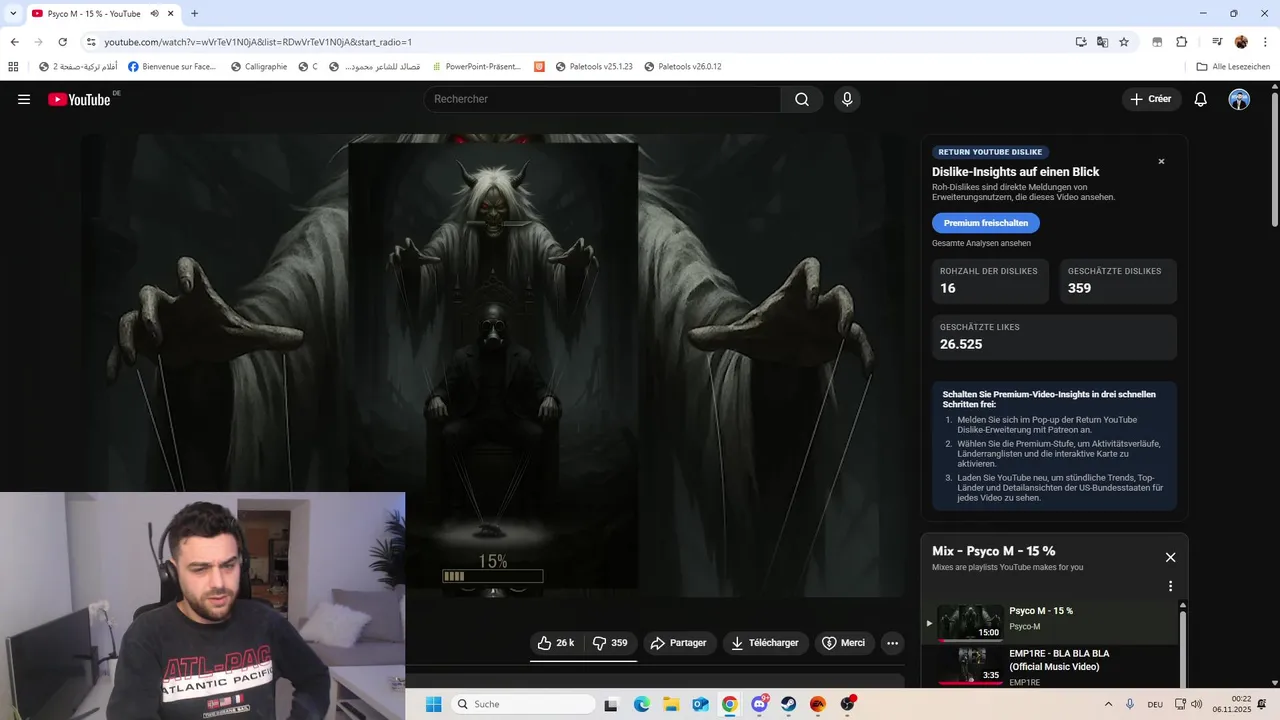
Task: Download the video with Télécharger
Action: point(765,643)
